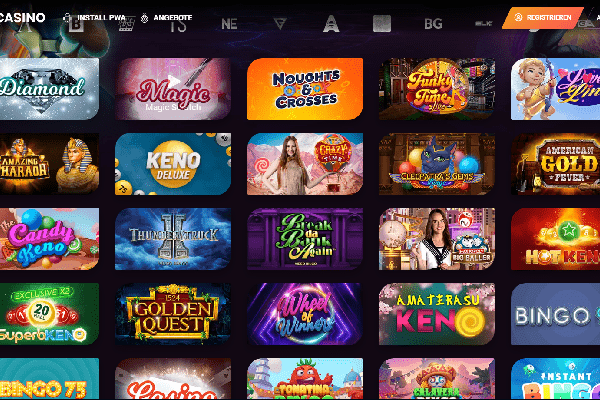The height and width of the screenshot is (400, 600).
Task: Start the Break da Bank Again game
Action: point(305,239)
